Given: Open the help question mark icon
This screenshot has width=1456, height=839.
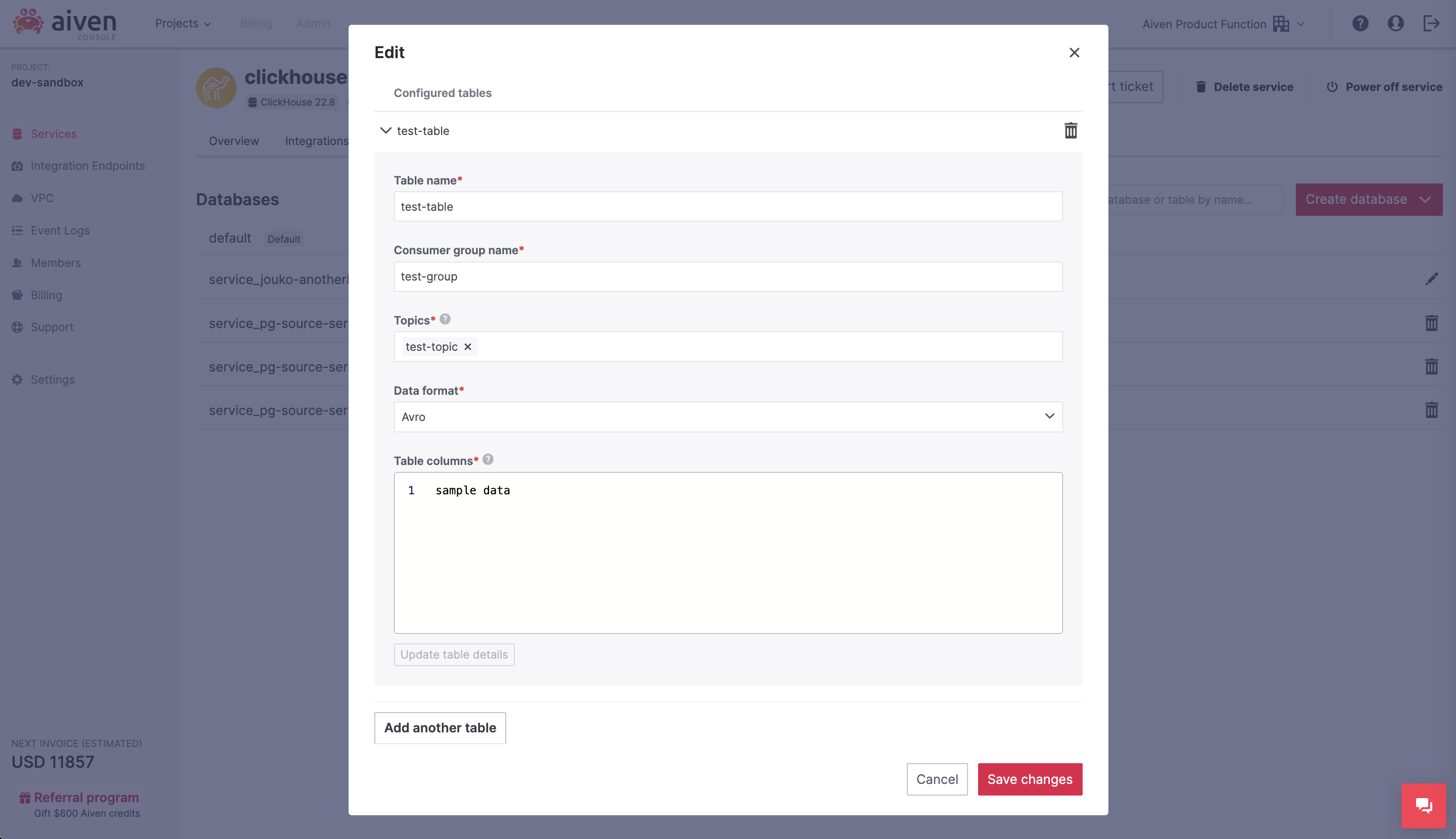Looking at the screenshot, I should pyautogui.click(x=1360, y=24).
